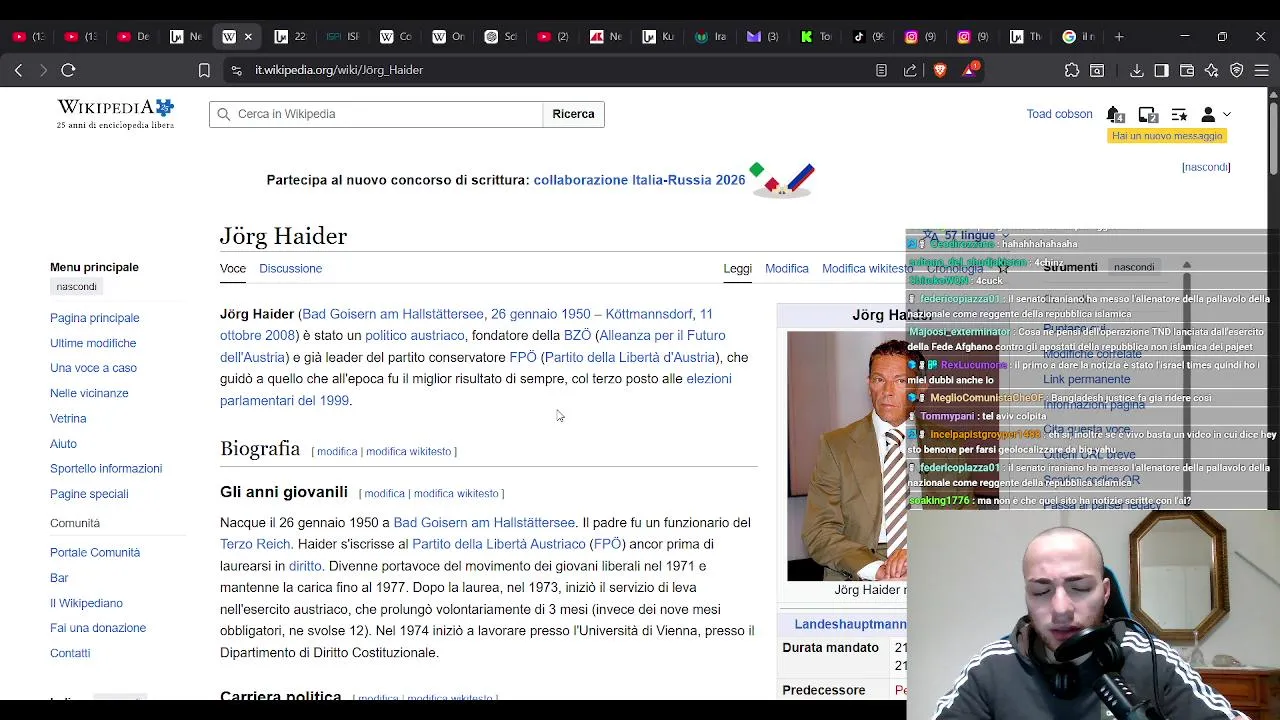The width and height of the screenshot is (1280, 720).
Task: Open the Toad cobson user page
Action: [1059, 114]
